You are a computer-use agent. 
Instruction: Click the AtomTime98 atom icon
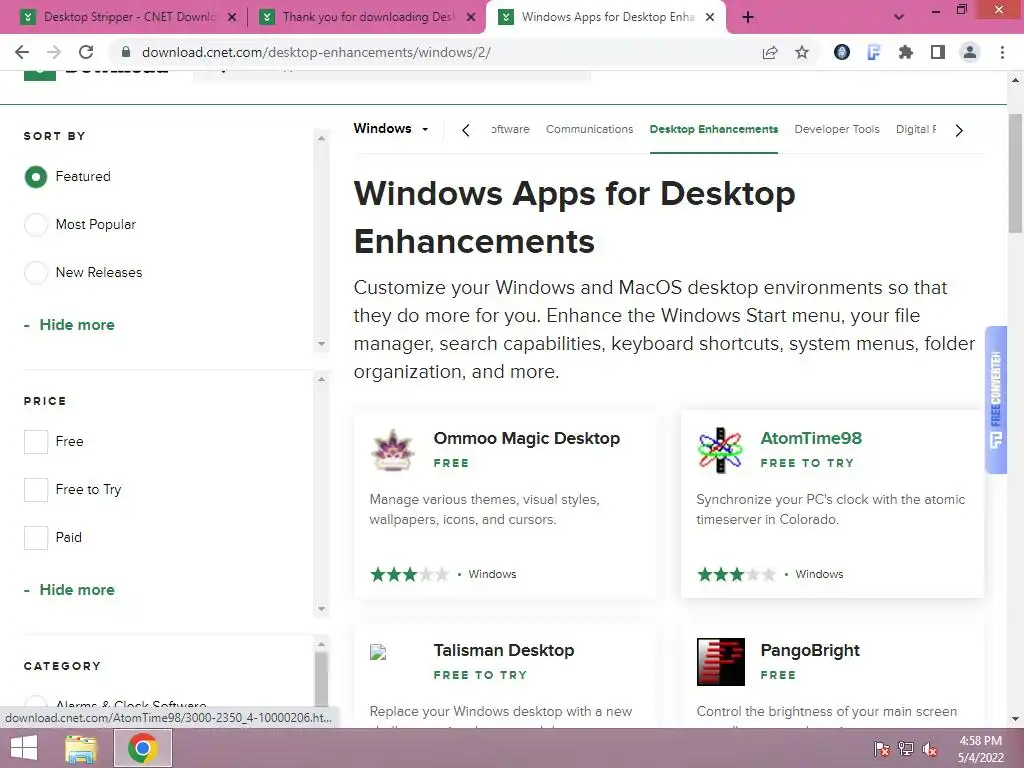click(720, 450)
